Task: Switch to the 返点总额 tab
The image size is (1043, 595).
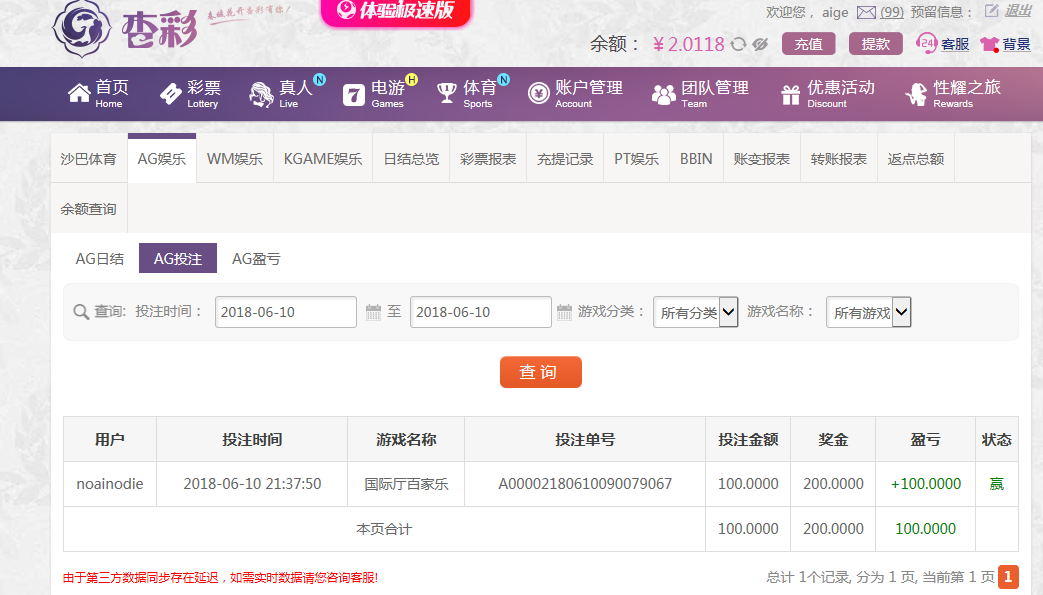Action: (x=916, y=158)
